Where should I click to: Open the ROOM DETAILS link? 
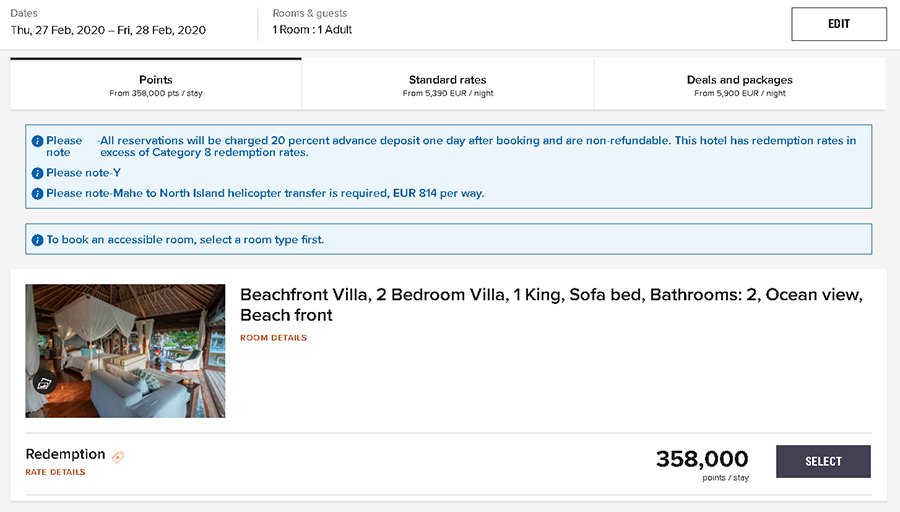pos(273,338)
